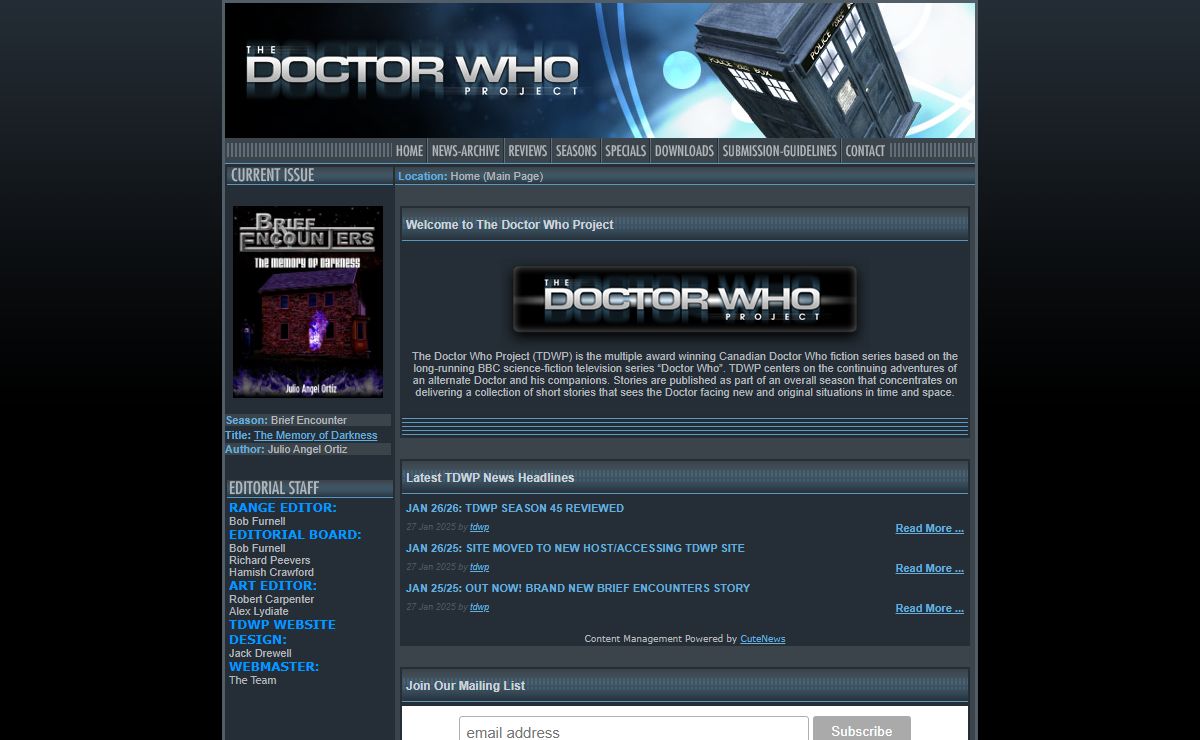Focus the email address input field
This screenshot has height=740, width=1200.
tap(634, 731)
